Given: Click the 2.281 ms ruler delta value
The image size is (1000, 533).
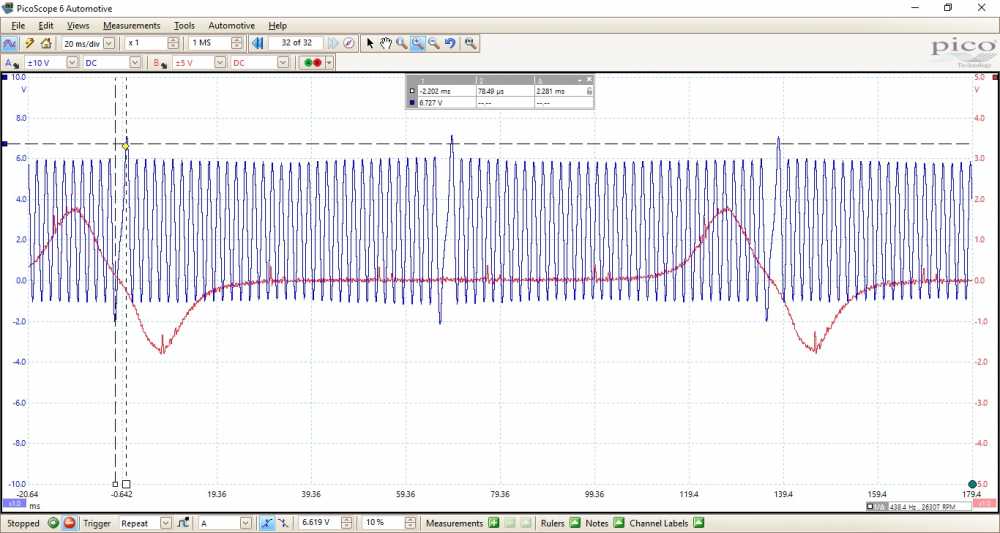Looking at the screenshot, I should coord(550,91).
